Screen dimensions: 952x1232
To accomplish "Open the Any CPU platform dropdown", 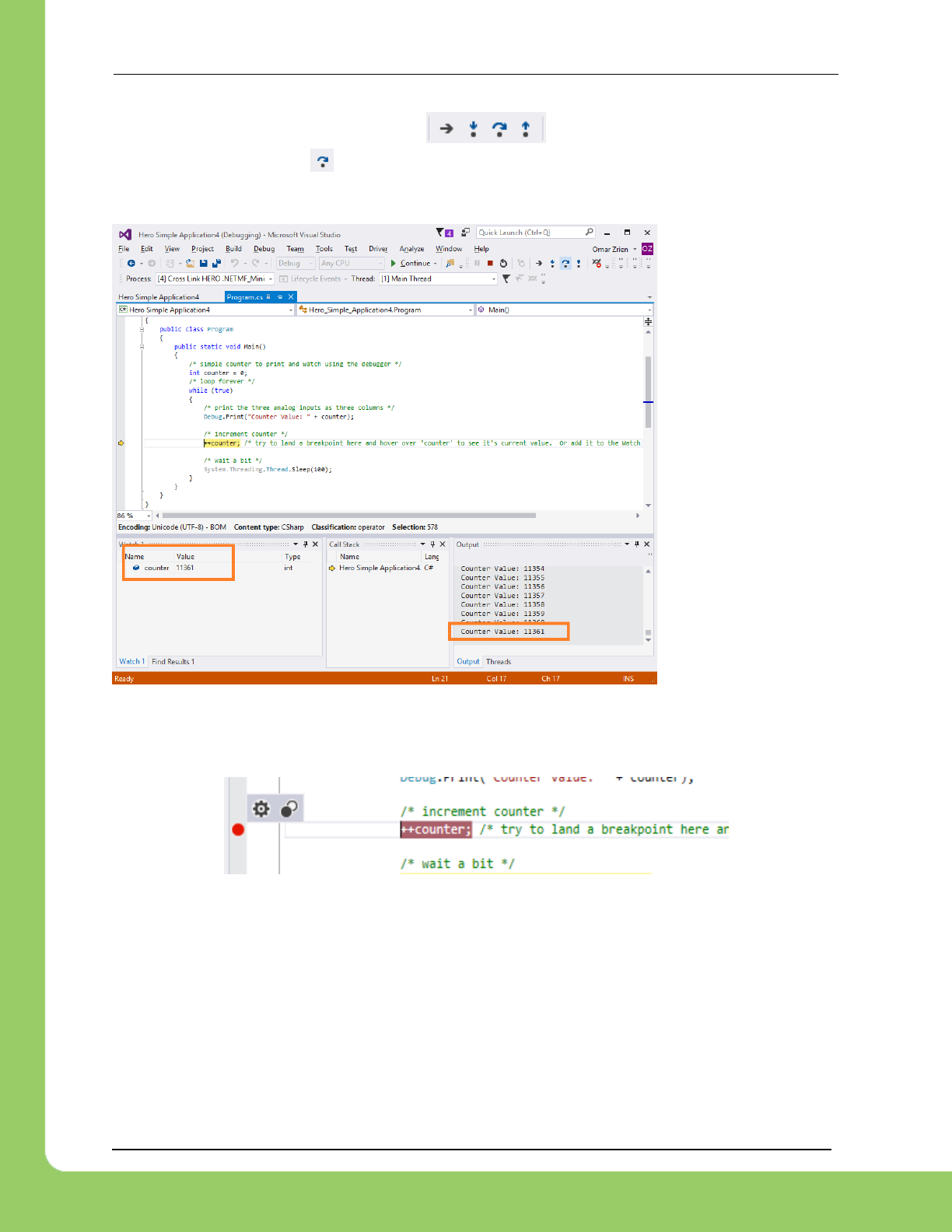I will 352,264.
